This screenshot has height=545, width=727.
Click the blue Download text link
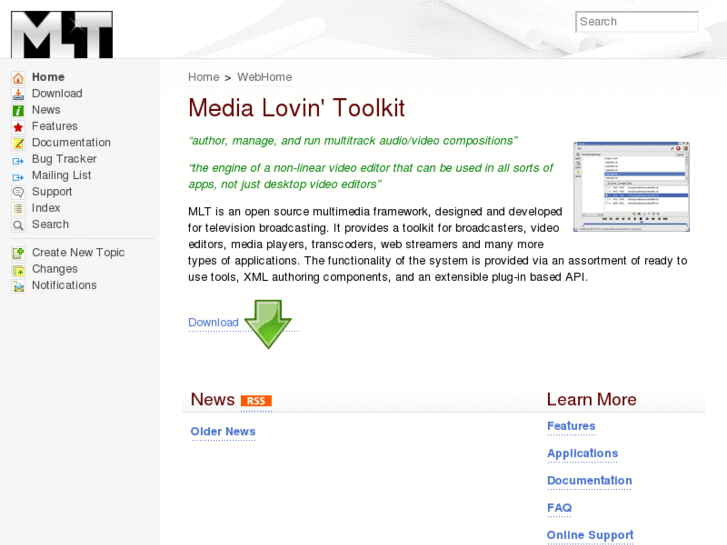[213, 322]
